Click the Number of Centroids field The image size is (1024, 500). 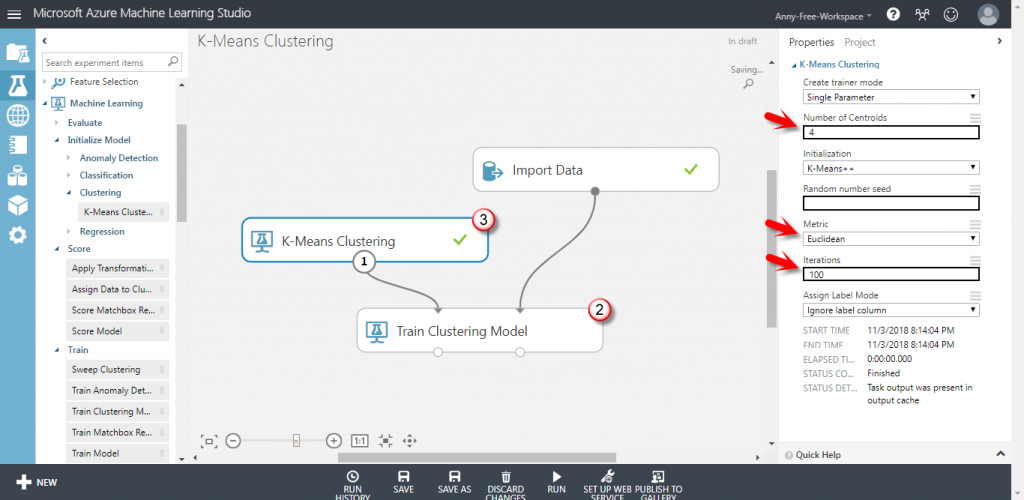(891, 133)
